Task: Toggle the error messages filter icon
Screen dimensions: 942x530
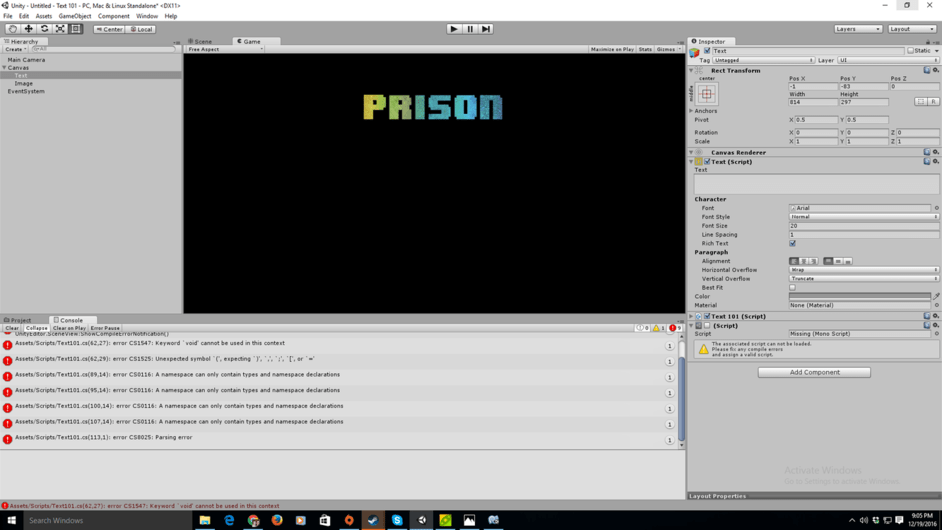Action: (x=675, y=328)
